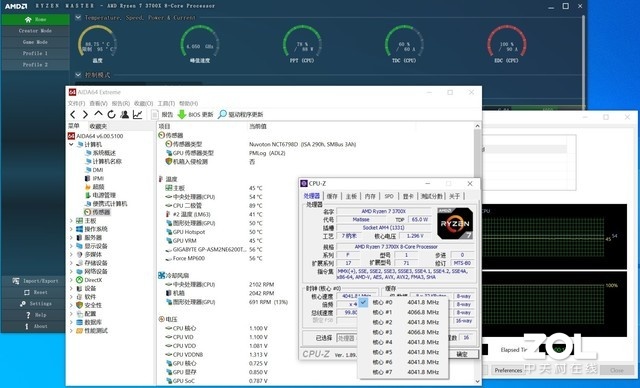Open CPU-Z processor selection dropdown
Image resolution: width=640 pixels, height=388 pixels.
click(x=347, y=338)
